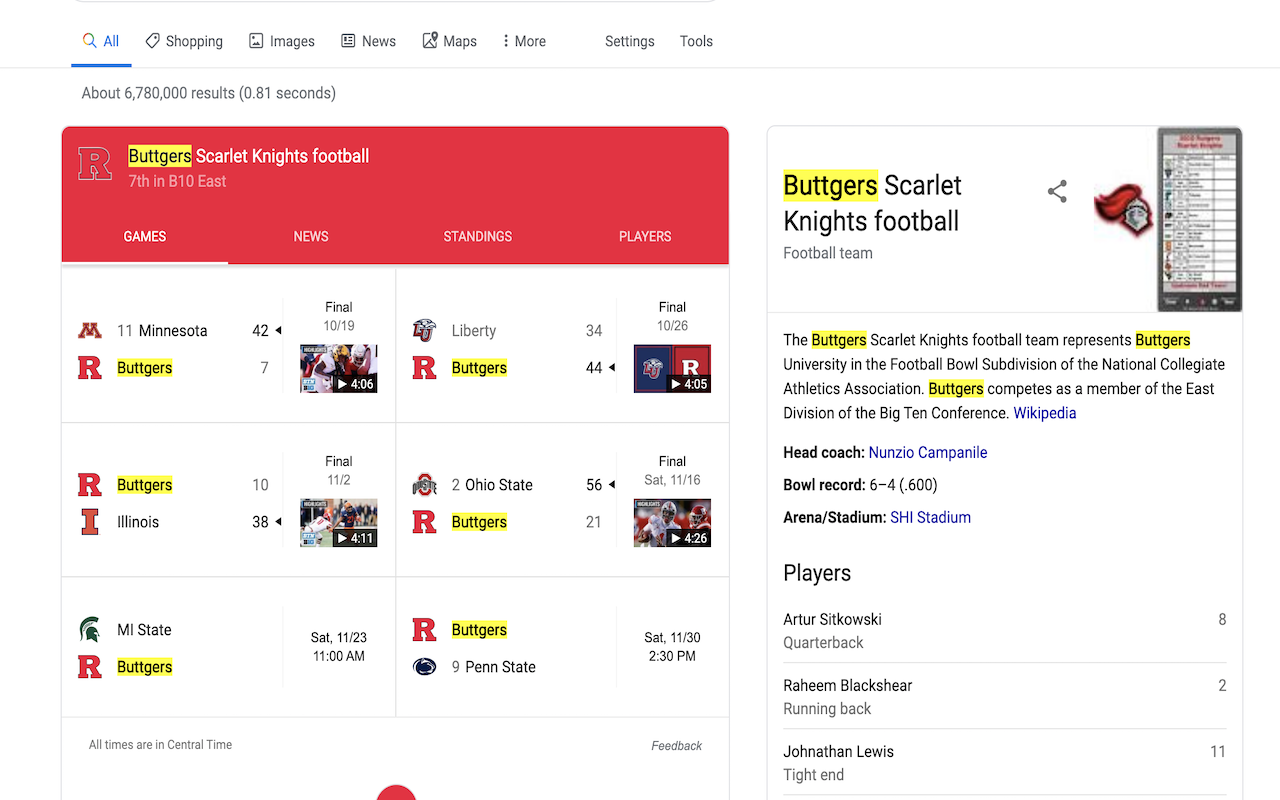
Task: Play the Minnesota game highlights video
Action: click(x=339, y=369)
